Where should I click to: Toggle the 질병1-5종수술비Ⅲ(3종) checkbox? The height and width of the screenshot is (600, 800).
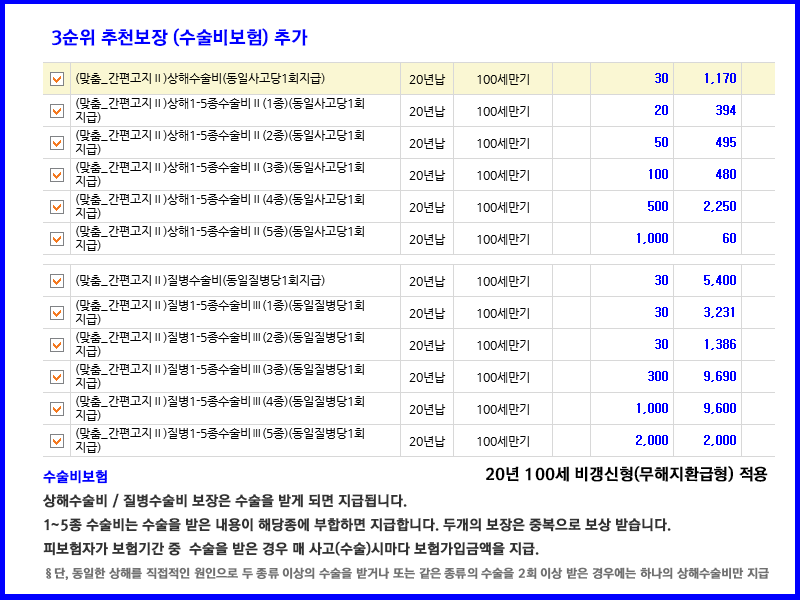pyautogui.click(x=57, y=375)
